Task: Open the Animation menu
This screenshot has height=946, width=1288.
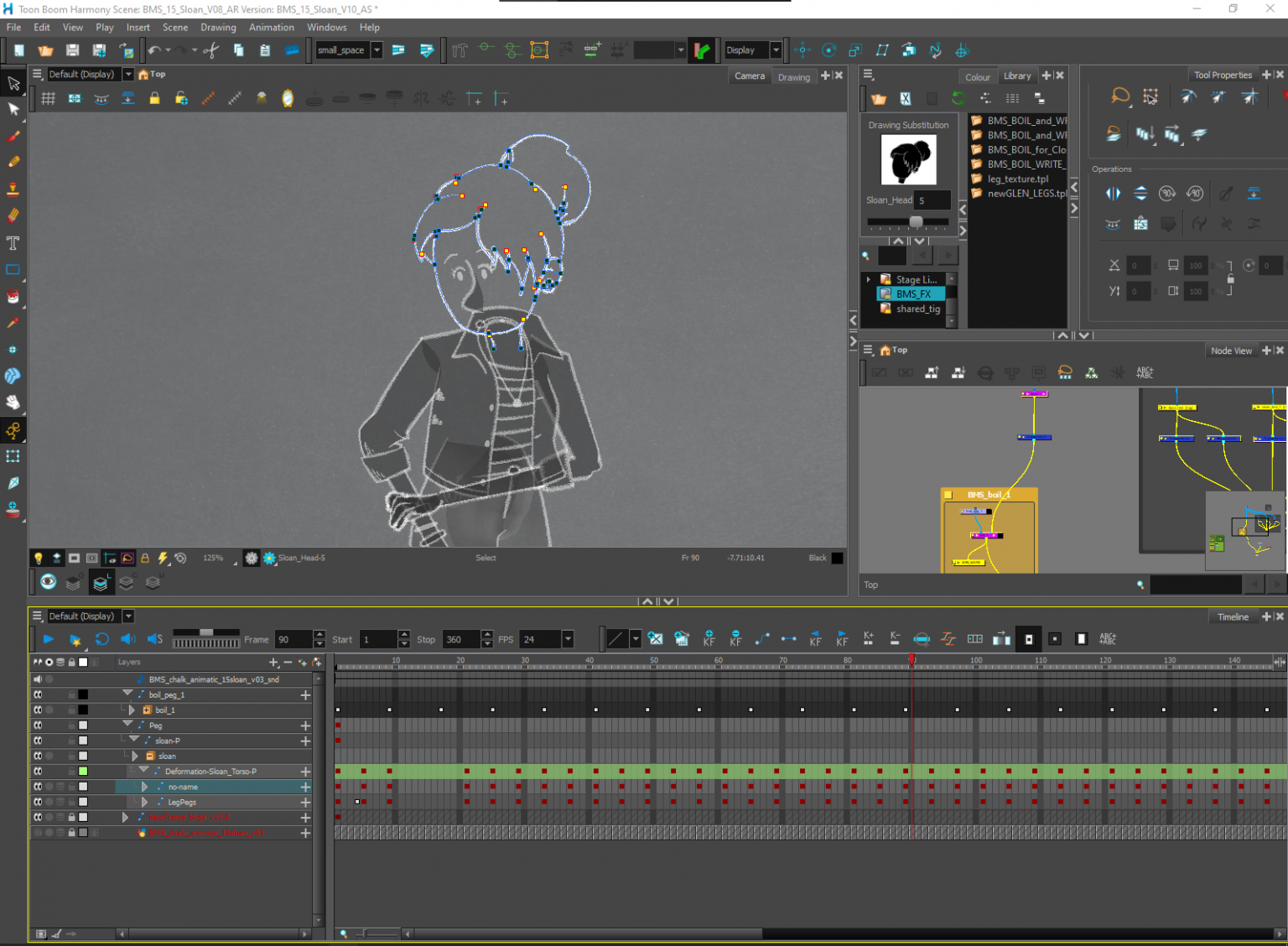Action: pos(271,28)
